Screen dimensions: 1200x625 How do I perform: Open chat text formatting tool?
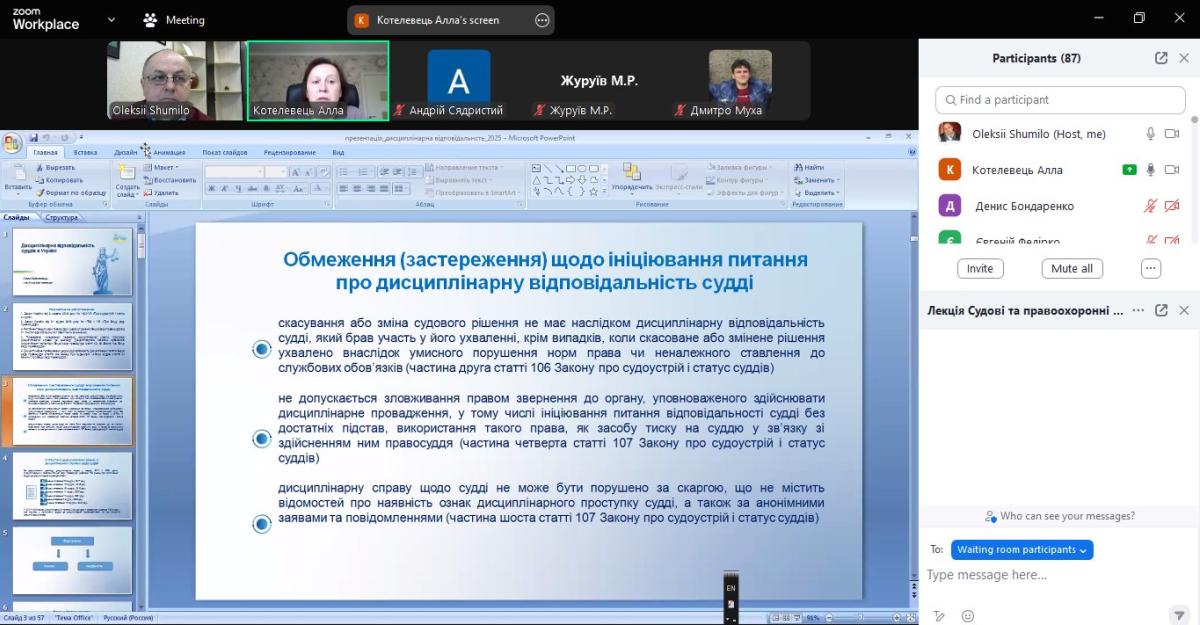(x=939, y=616)
